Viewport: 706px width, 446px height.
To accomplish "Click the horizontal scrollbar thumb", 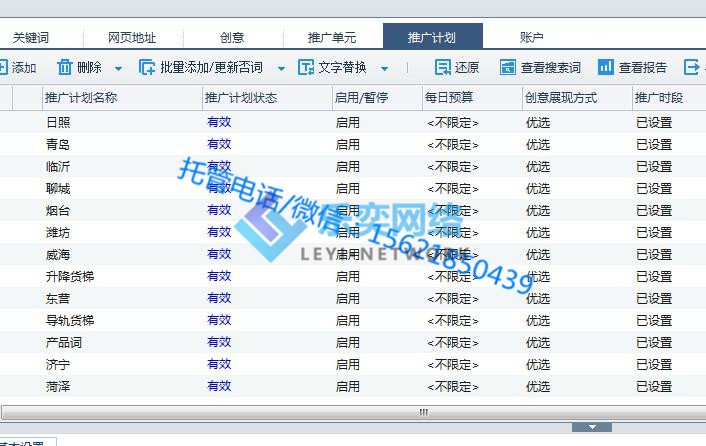I will [x=423, y=412].
